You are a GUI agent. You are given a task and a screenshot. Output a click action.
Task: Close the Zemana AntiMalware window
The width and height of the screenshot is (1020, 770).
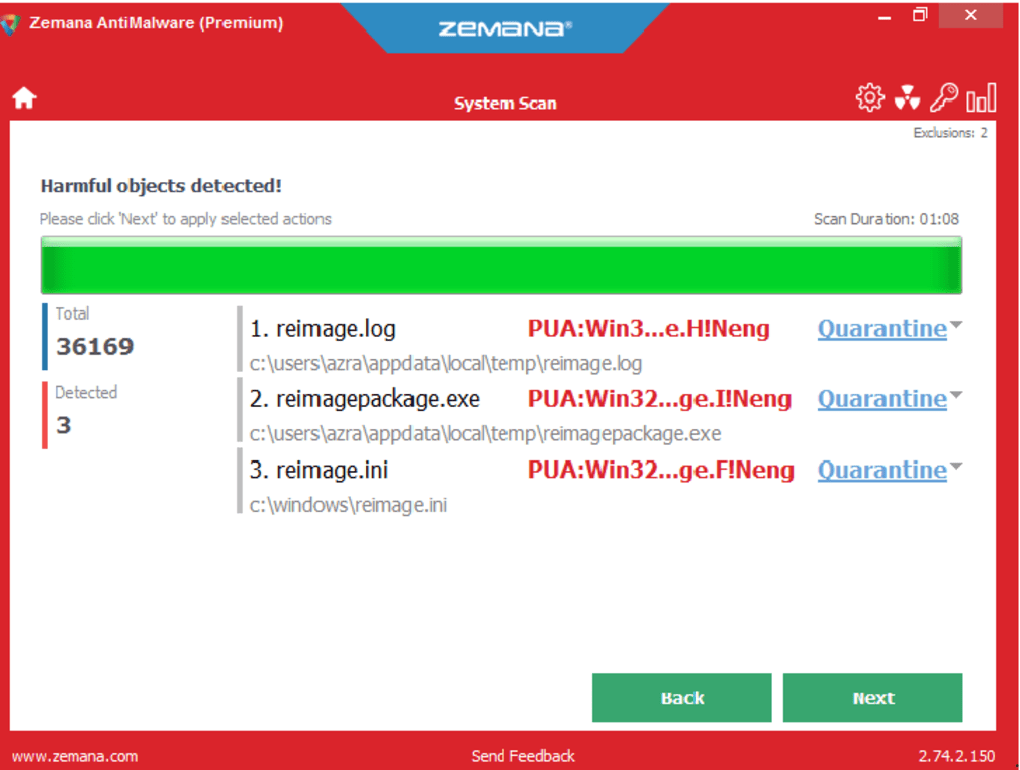pos(971,15)
